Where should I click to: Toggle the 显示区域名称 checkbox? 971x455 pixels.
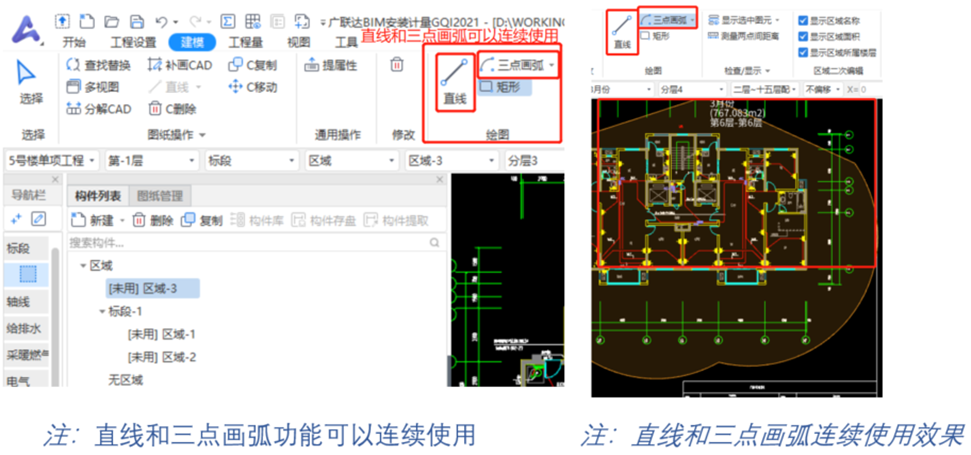tap(803, 20)
